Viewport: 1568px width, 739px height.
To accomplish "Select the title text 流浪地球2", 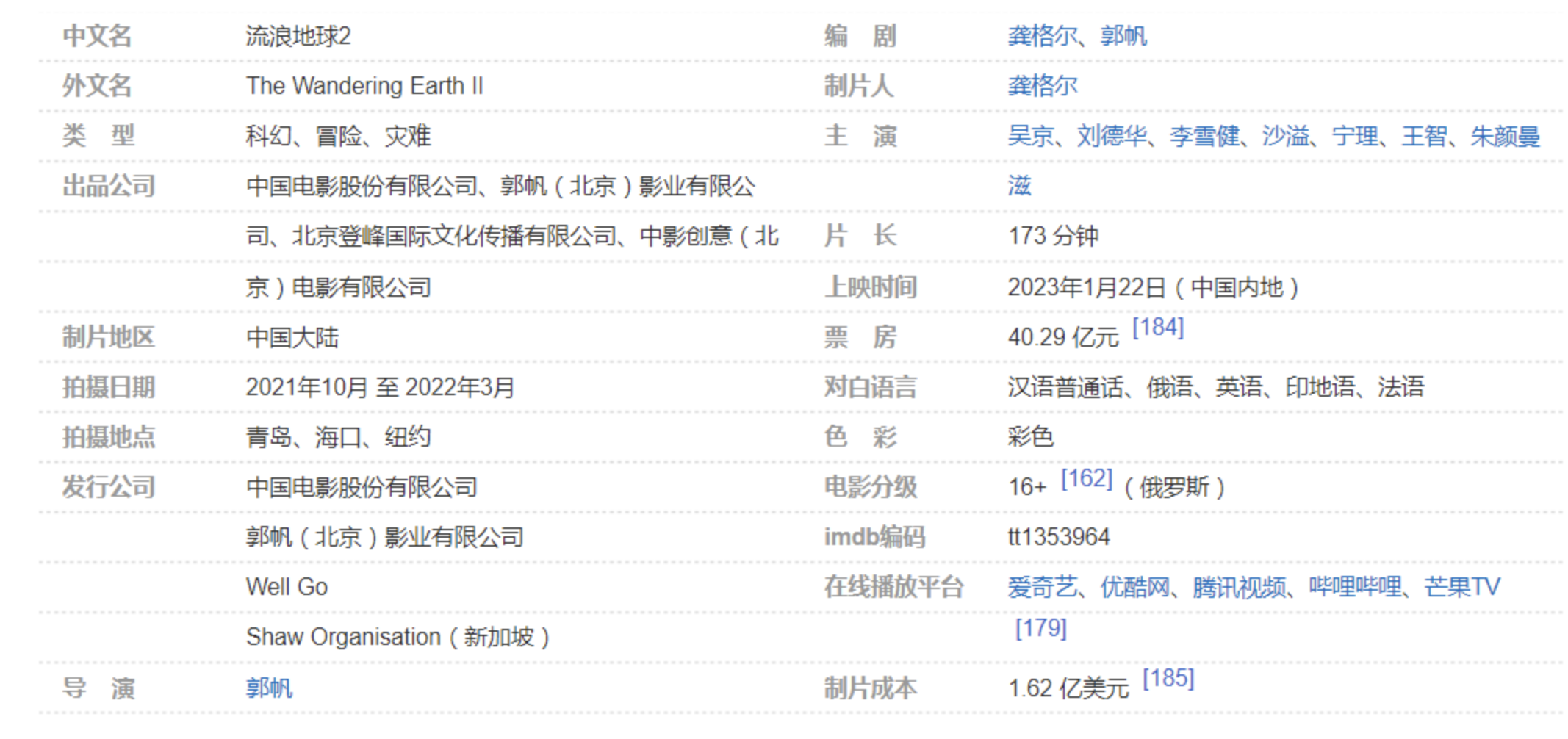I will (298, 35).
